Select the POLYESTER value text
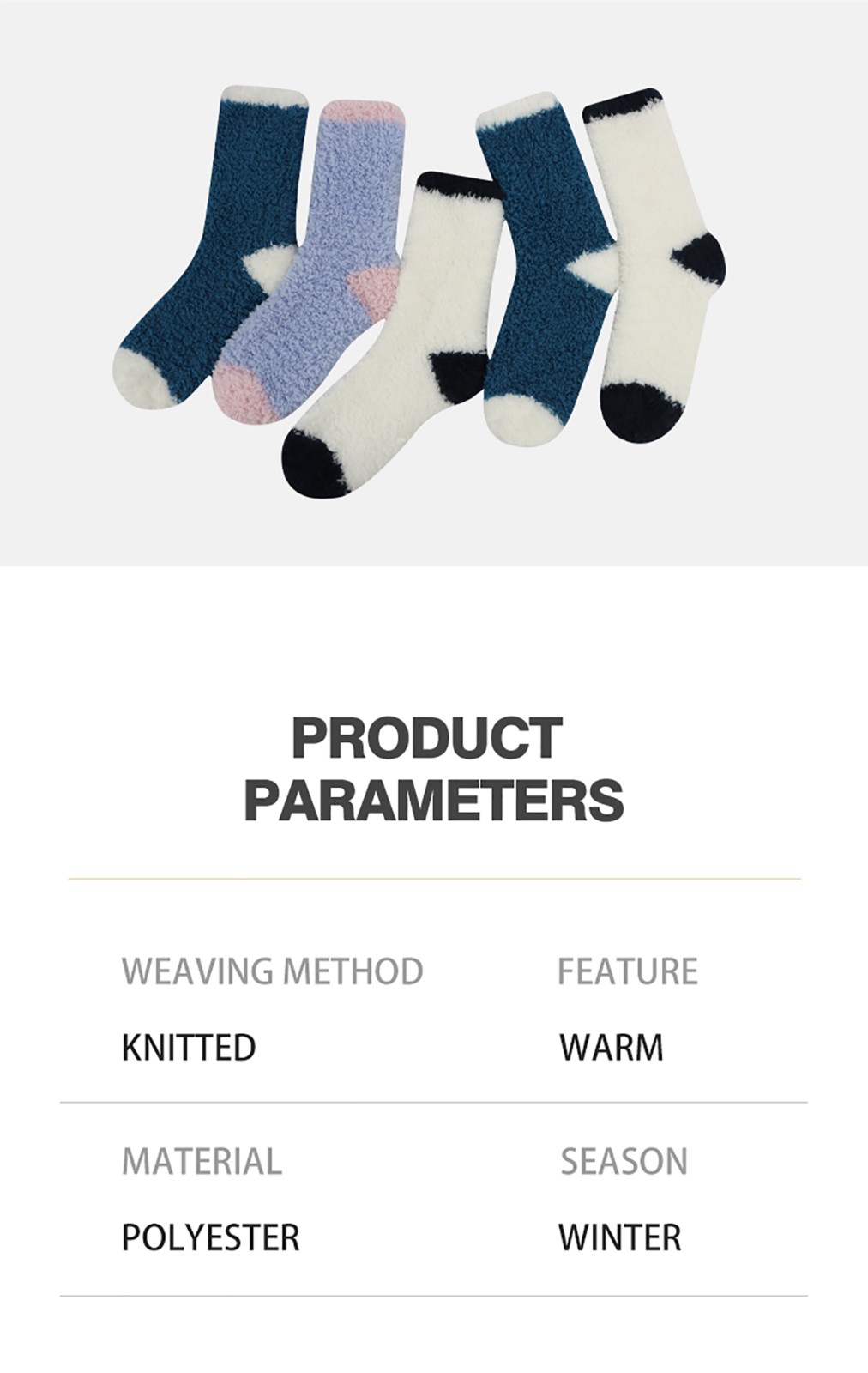 [x=211, y=1237]
